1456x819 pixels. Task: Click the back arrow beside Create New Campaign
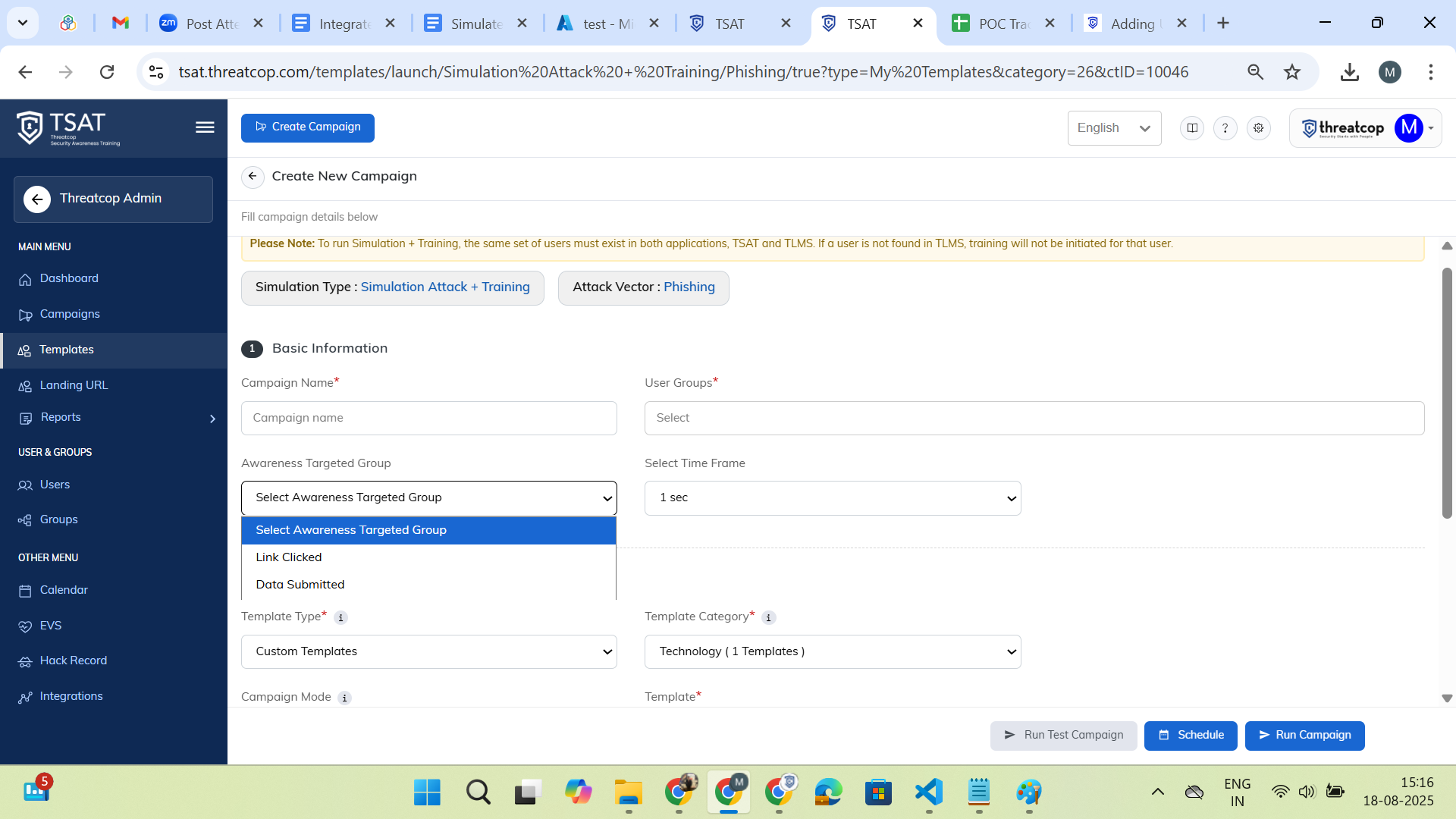point(253,176)
